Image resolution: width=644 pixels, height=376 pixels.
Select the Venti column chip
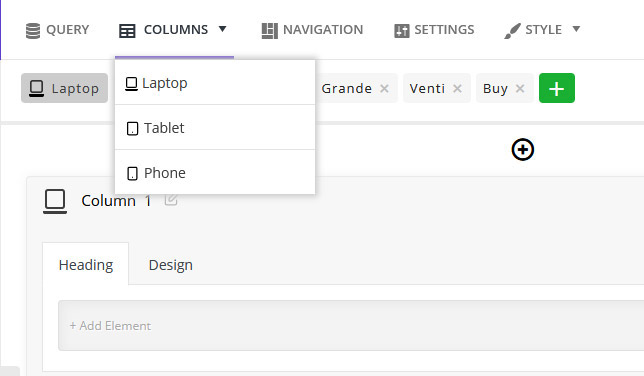click(427, 88)
